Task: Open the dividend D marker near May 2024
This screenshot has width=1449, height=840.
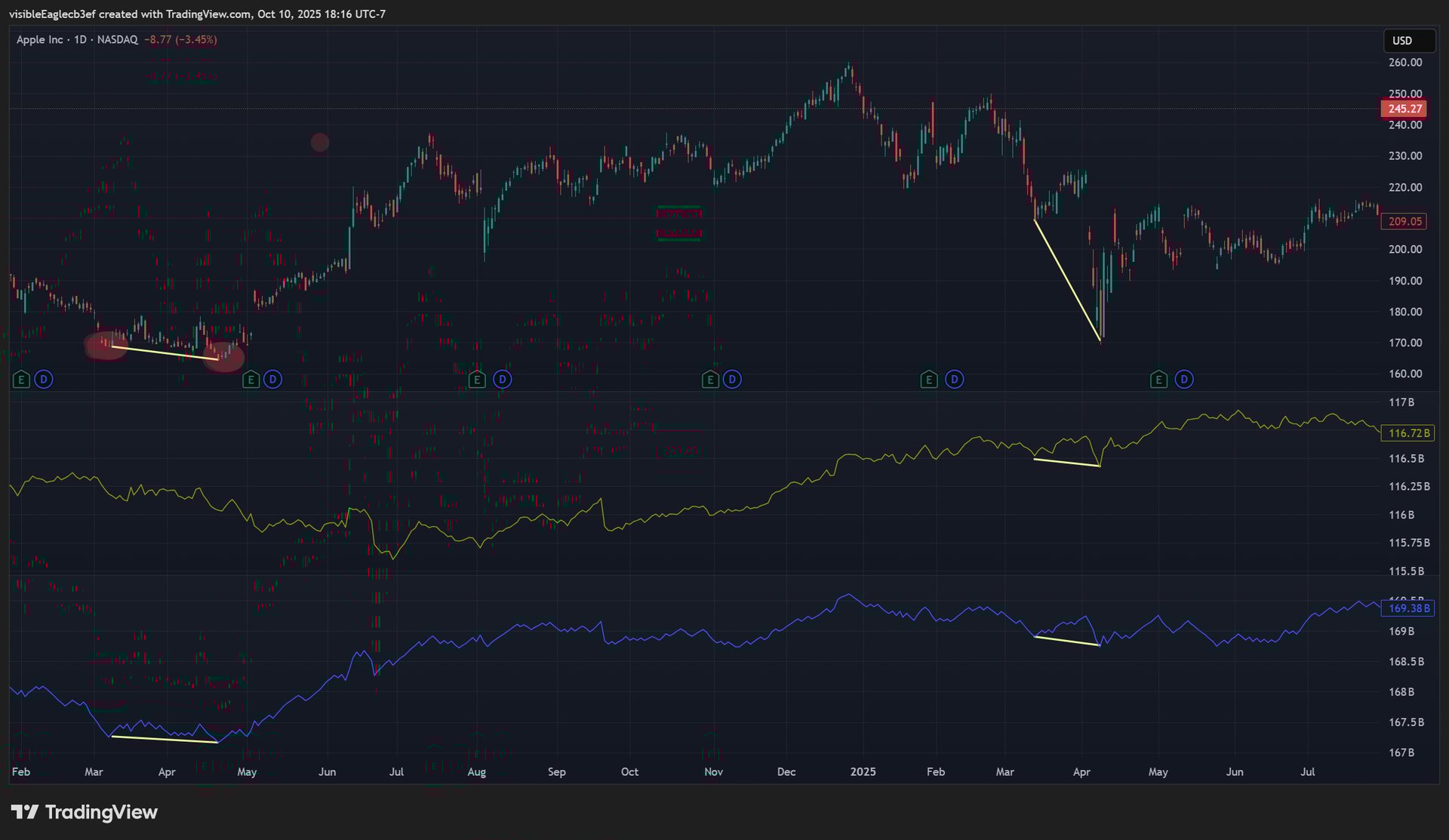Action: pyautogui.click(x=273, y=380)
